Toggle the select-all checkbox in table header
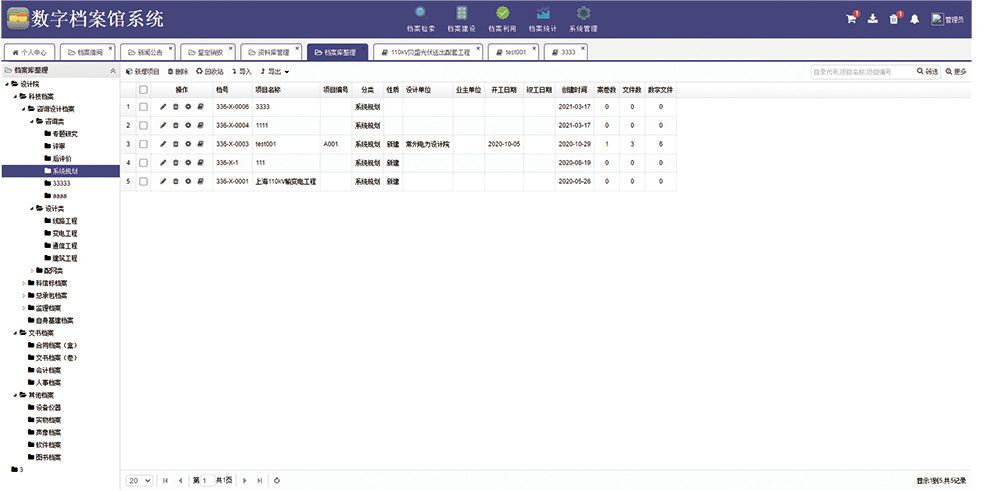 (x=143, y=89)
